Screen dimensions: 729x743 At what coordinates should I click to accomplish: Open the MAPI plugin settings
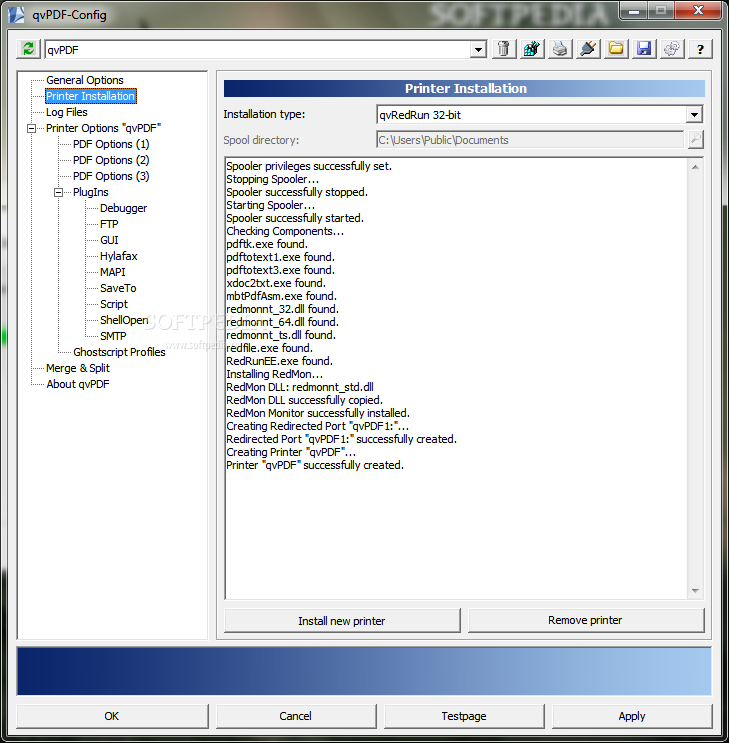pyautogui.click(x=113, y=272)
